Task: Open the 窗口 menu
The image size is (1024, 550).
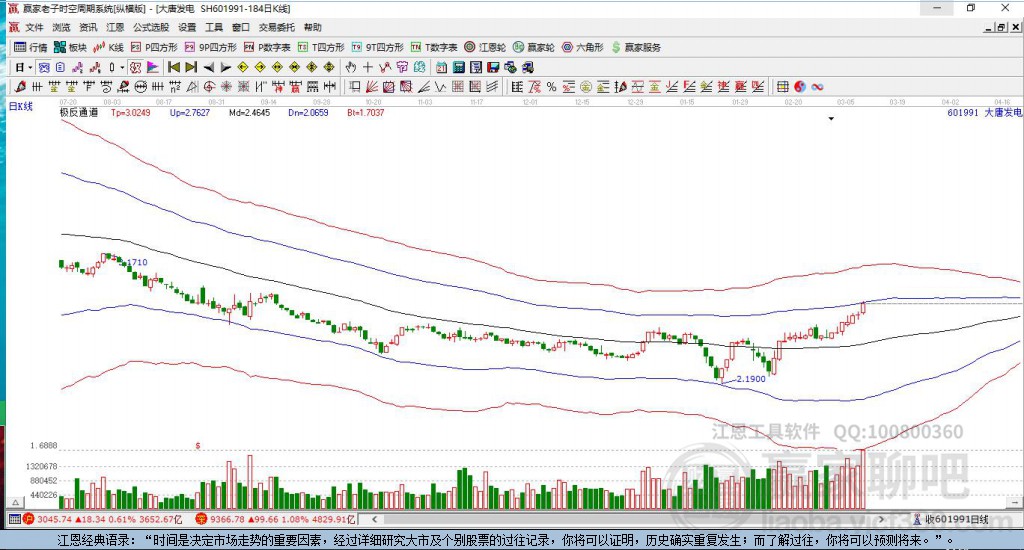Action: coord(241,27)
